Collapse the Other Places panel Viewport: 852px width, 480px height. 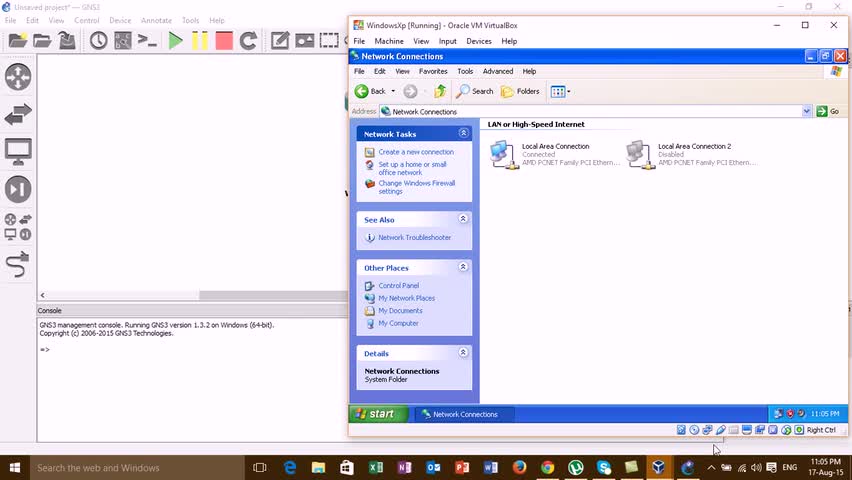(x=463, y=267)
